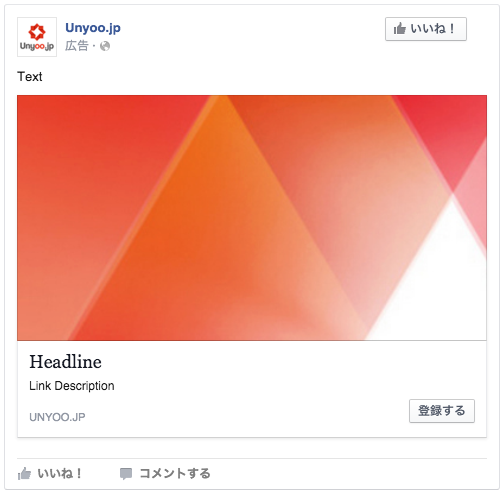Click the thumbs-up icon in the post footer

(x=24, y=474)
